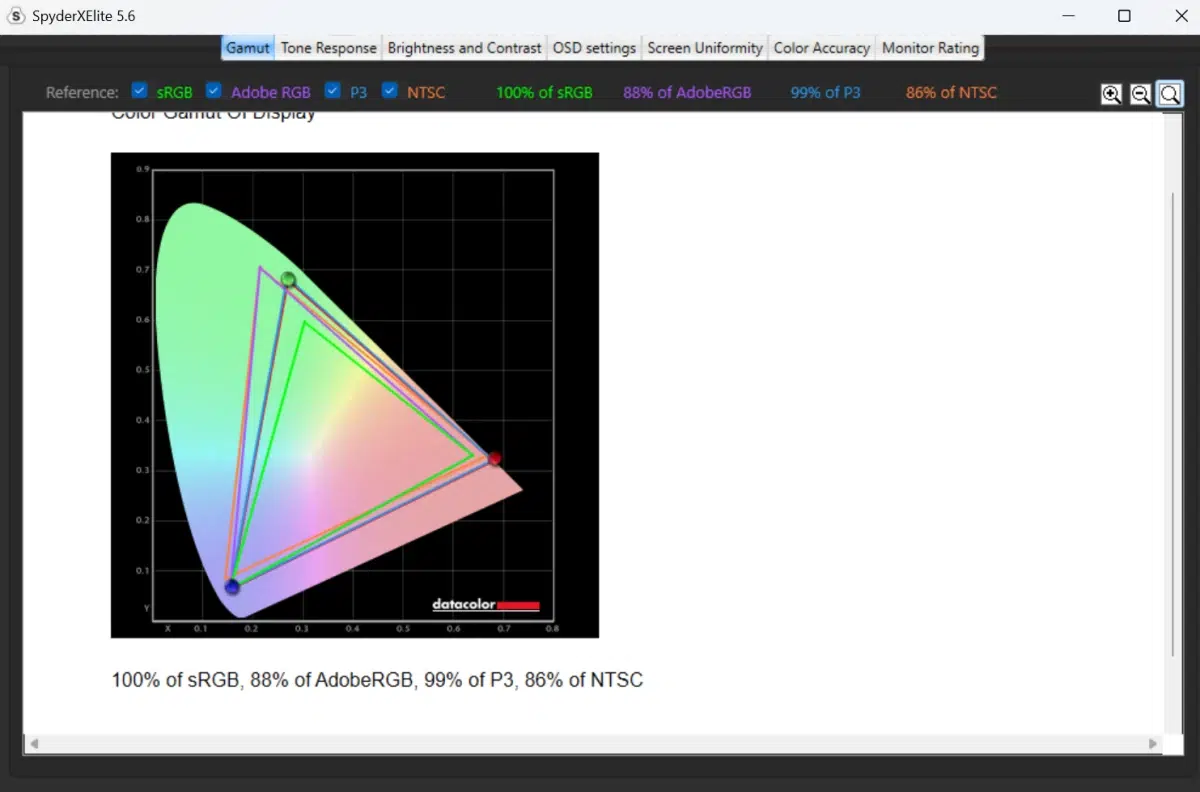Maximize the SpyderXElite window
Image resolution: width=1200 pixels, height=792 pixels.
(1124, 16)
